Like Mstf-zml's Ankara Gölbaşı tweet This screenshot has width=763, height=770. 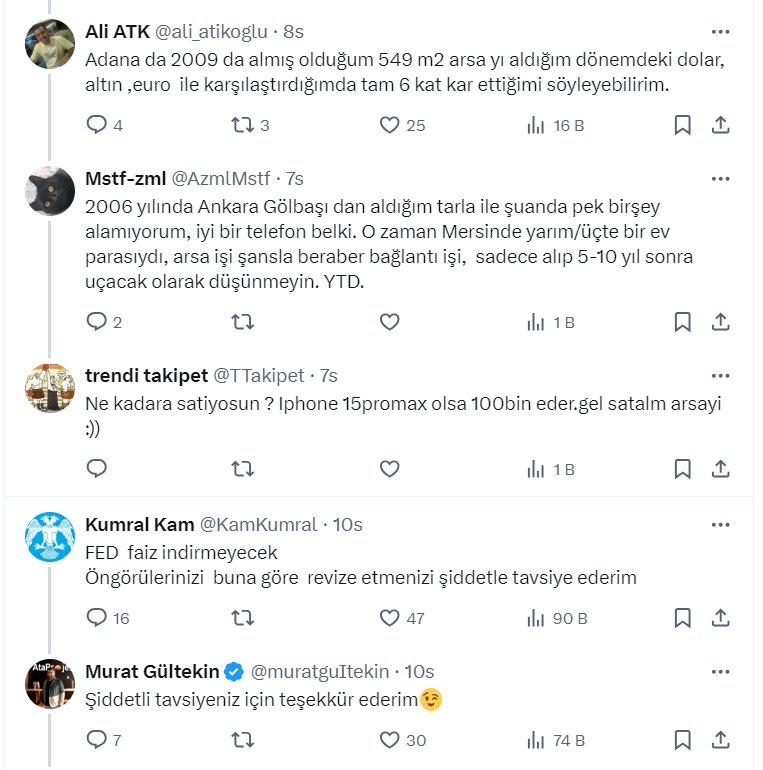[x=390, y=322]
